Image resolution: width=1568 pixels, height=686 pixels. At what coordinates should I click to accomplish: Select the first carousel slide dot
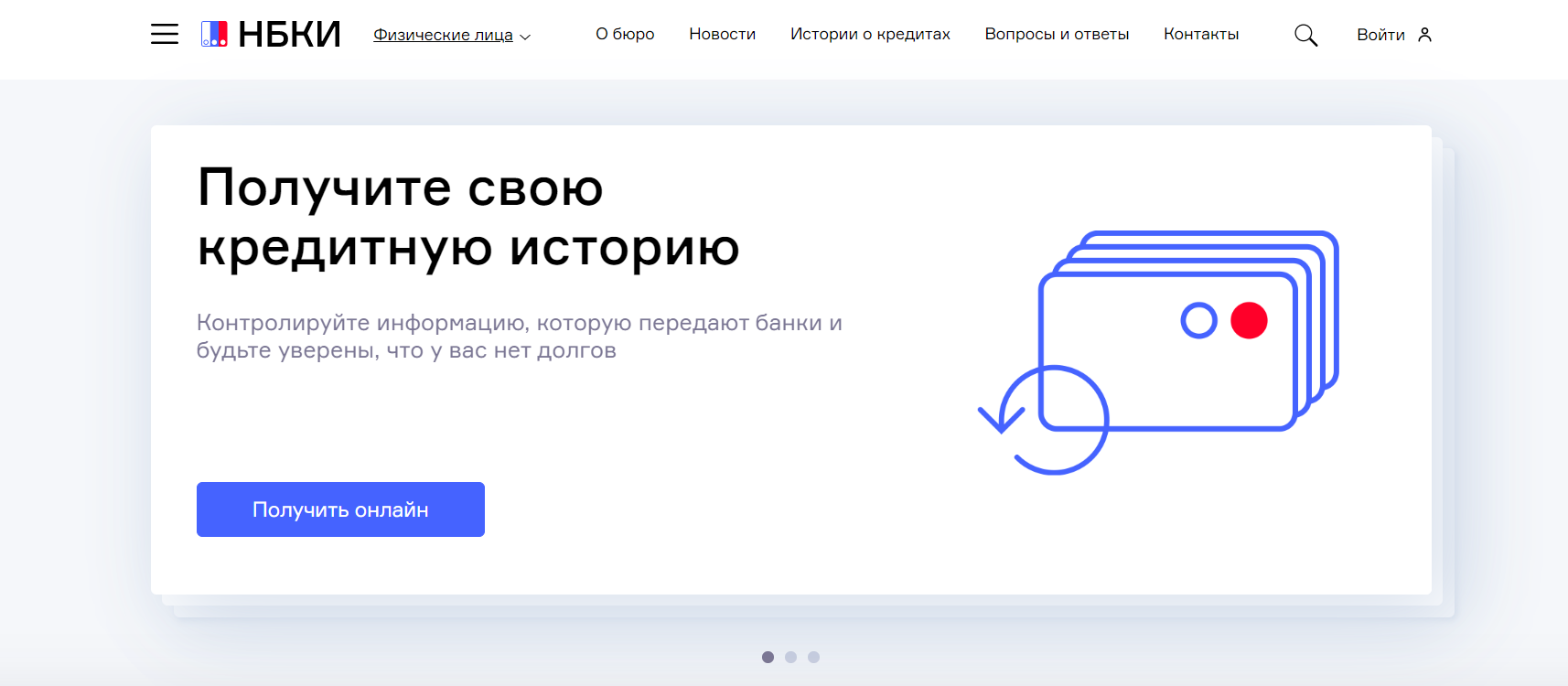(768, 657)
